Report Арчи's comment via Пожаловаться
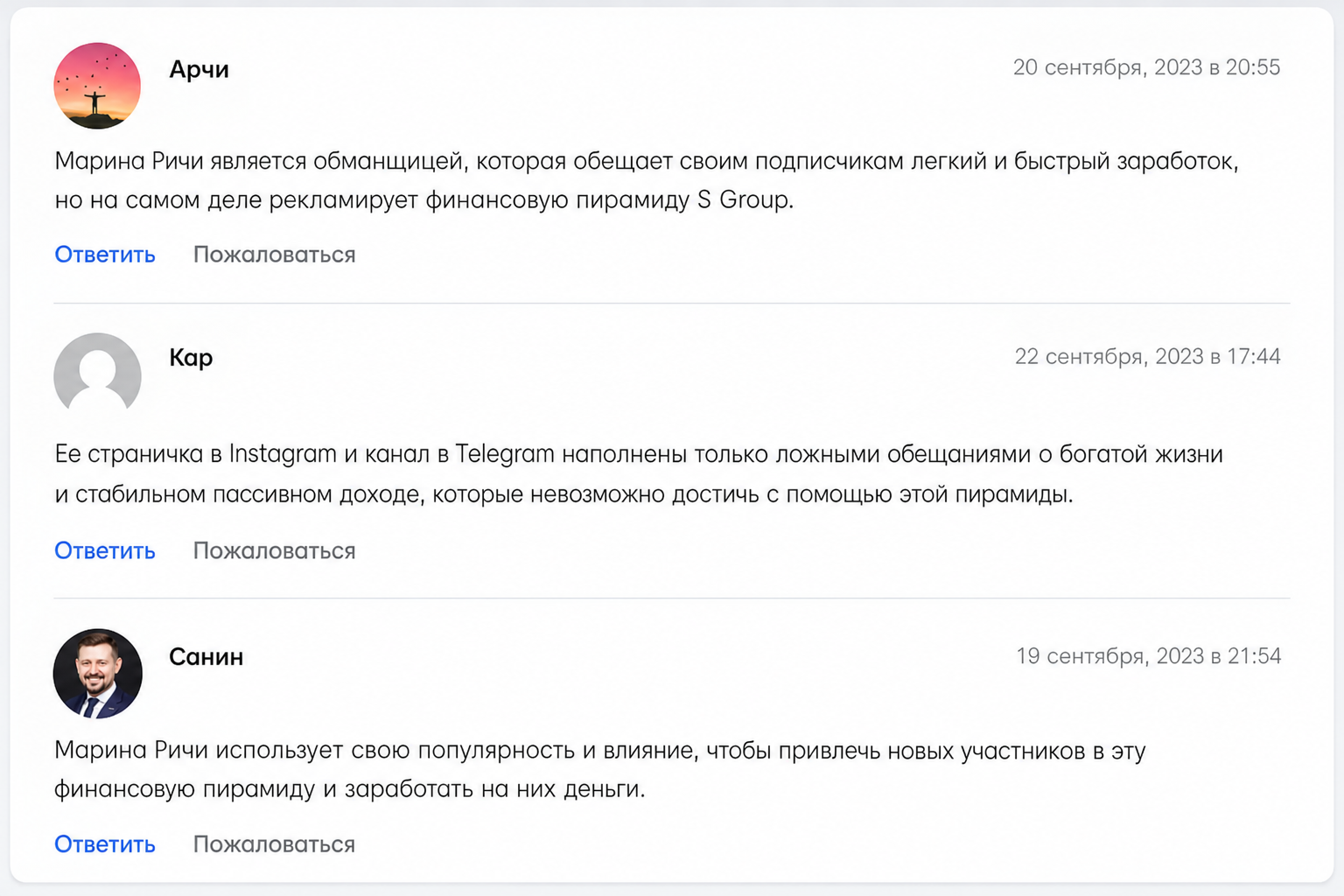Screen dimensions: 1344x896 tap(274, 255)
